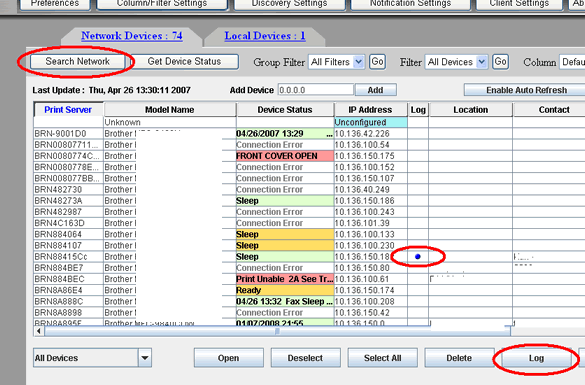The height and width of the screenshot is (385, 585).
Task: Sort by IP Address column header
Action: coord(370,110)
